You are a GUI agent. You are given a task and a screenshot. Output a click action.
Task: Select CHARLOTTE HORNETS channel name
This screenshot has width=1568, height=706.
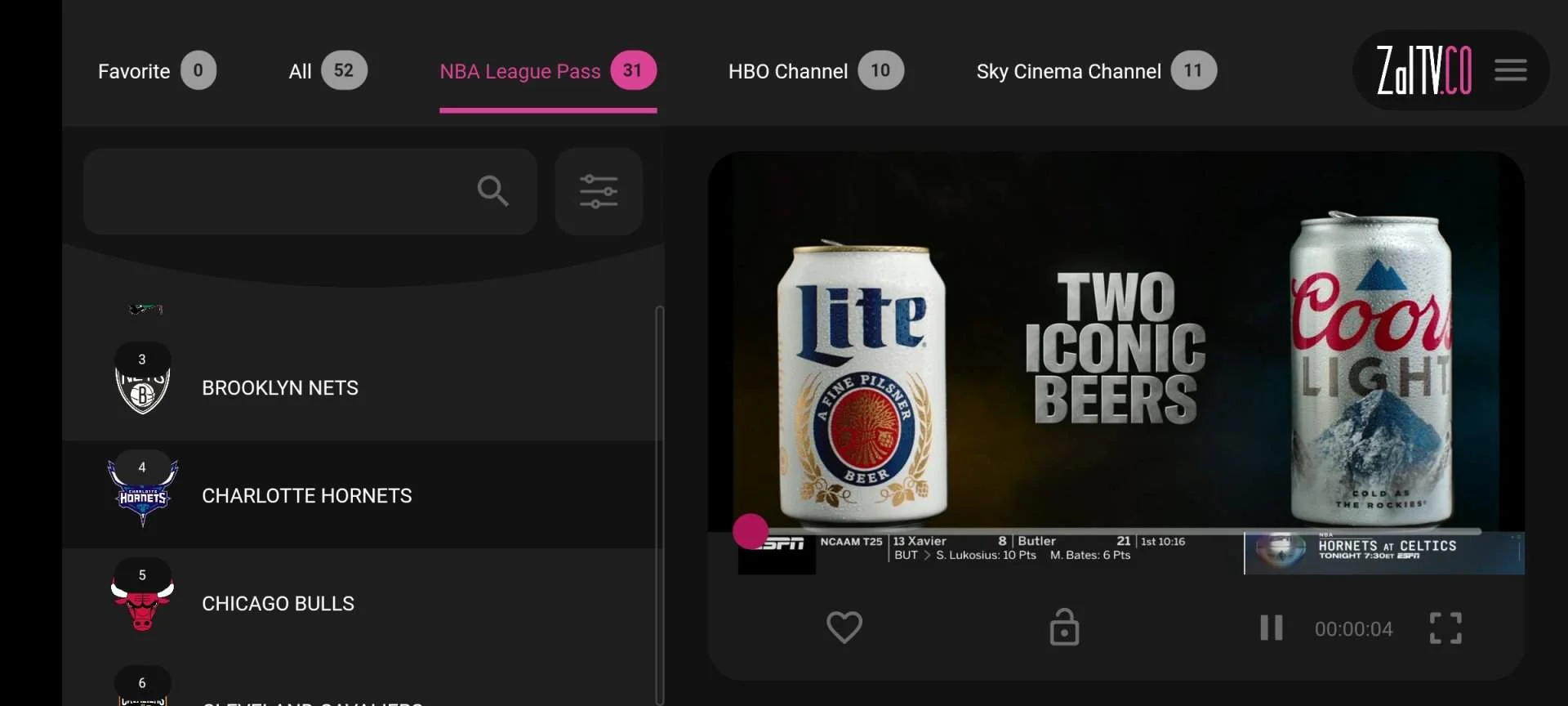(307, 496)
